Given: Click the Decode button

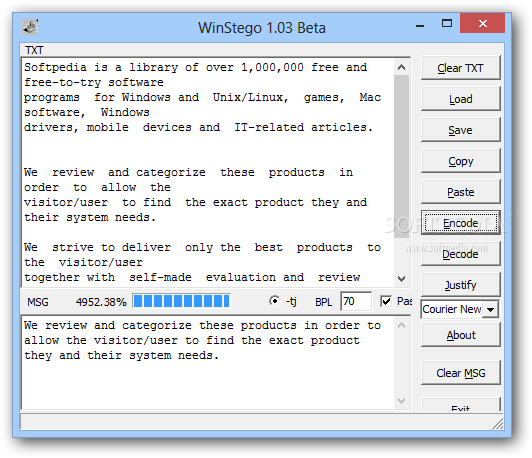Looking at the screenshot, I should (x=460, y=254).
